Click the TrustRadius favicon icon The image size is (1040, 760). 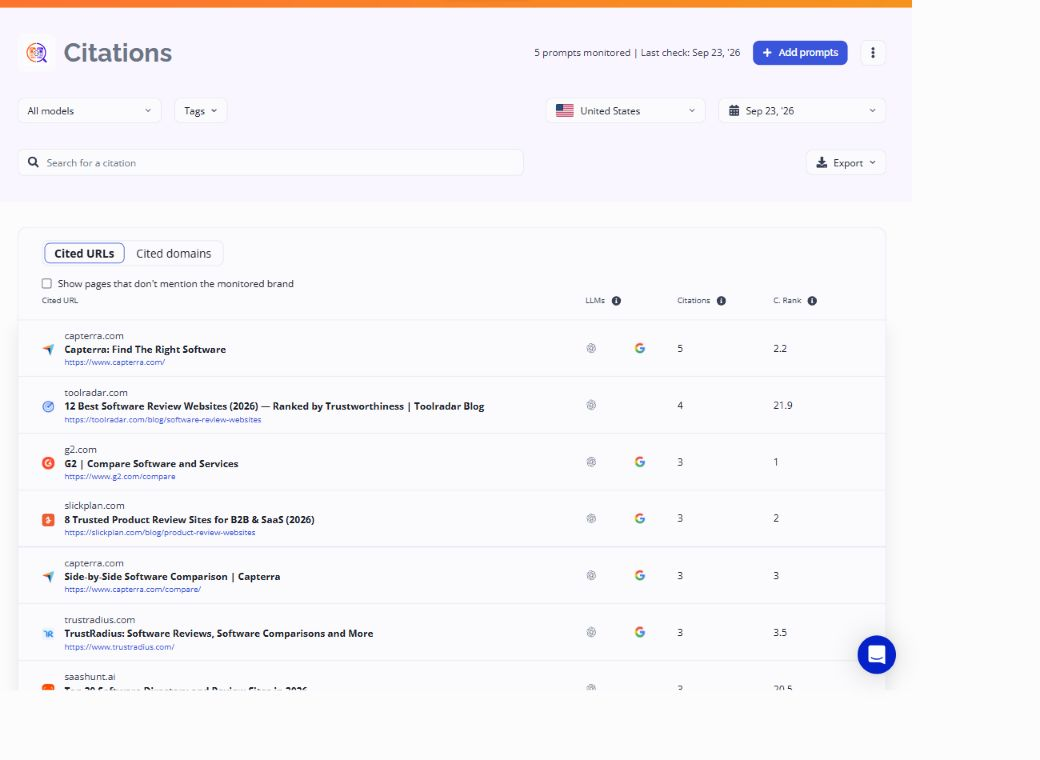(48, 634)
